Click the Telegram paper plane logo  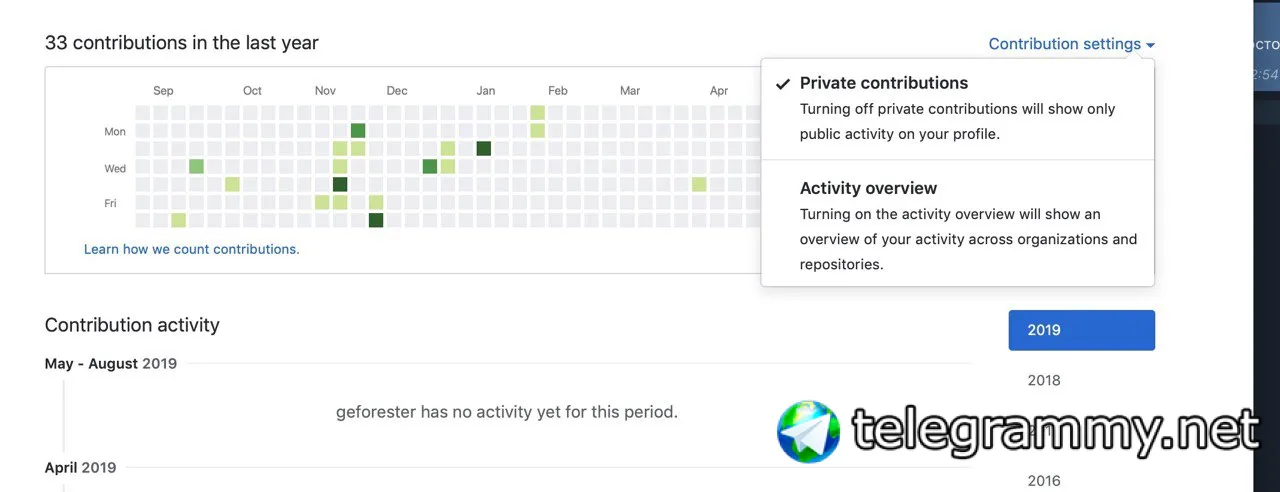tap(808, 432)
